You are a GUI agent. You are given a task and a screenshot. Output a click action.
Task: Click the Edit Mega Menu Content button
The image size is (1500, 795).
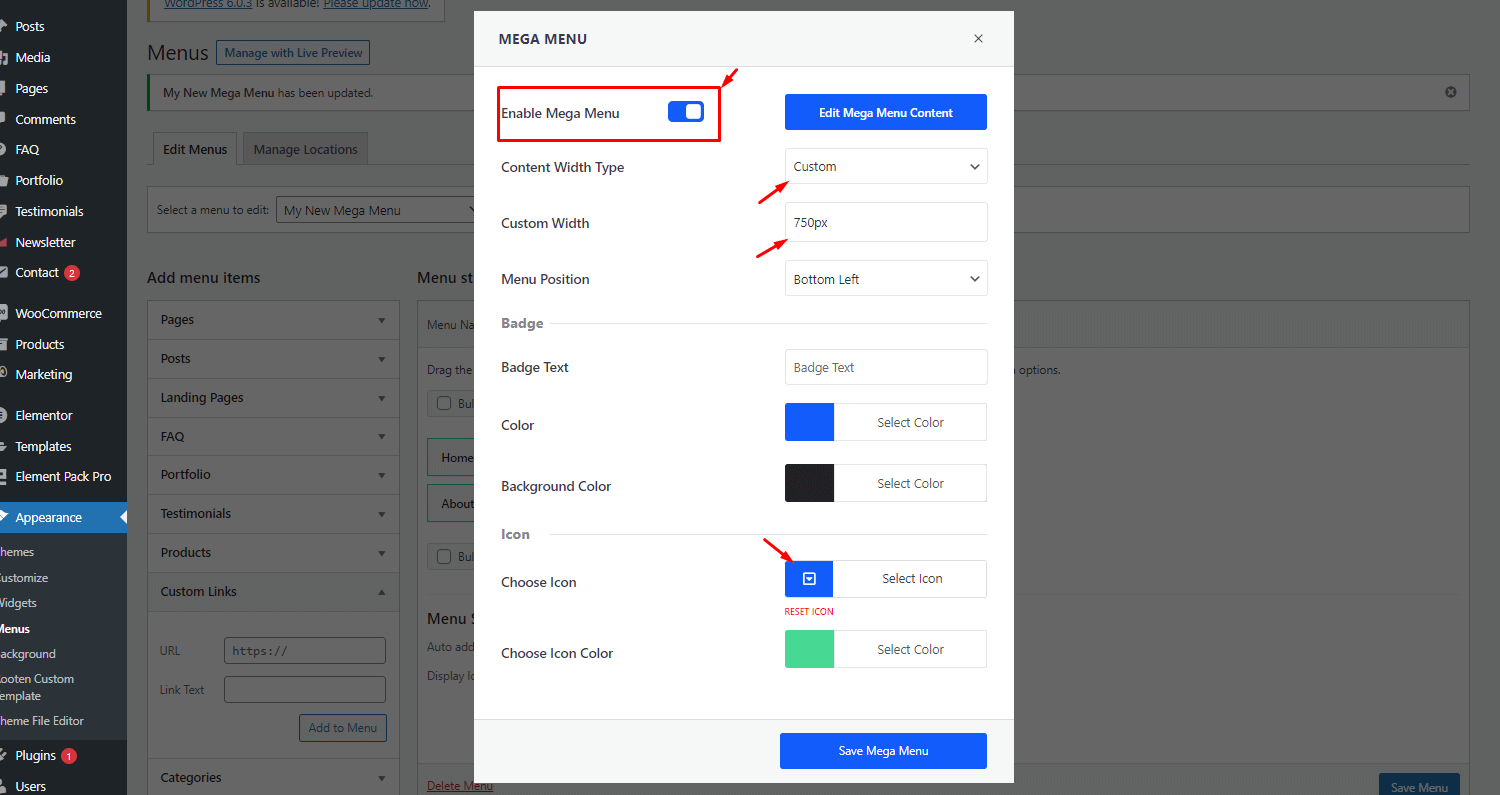point(885,111)
